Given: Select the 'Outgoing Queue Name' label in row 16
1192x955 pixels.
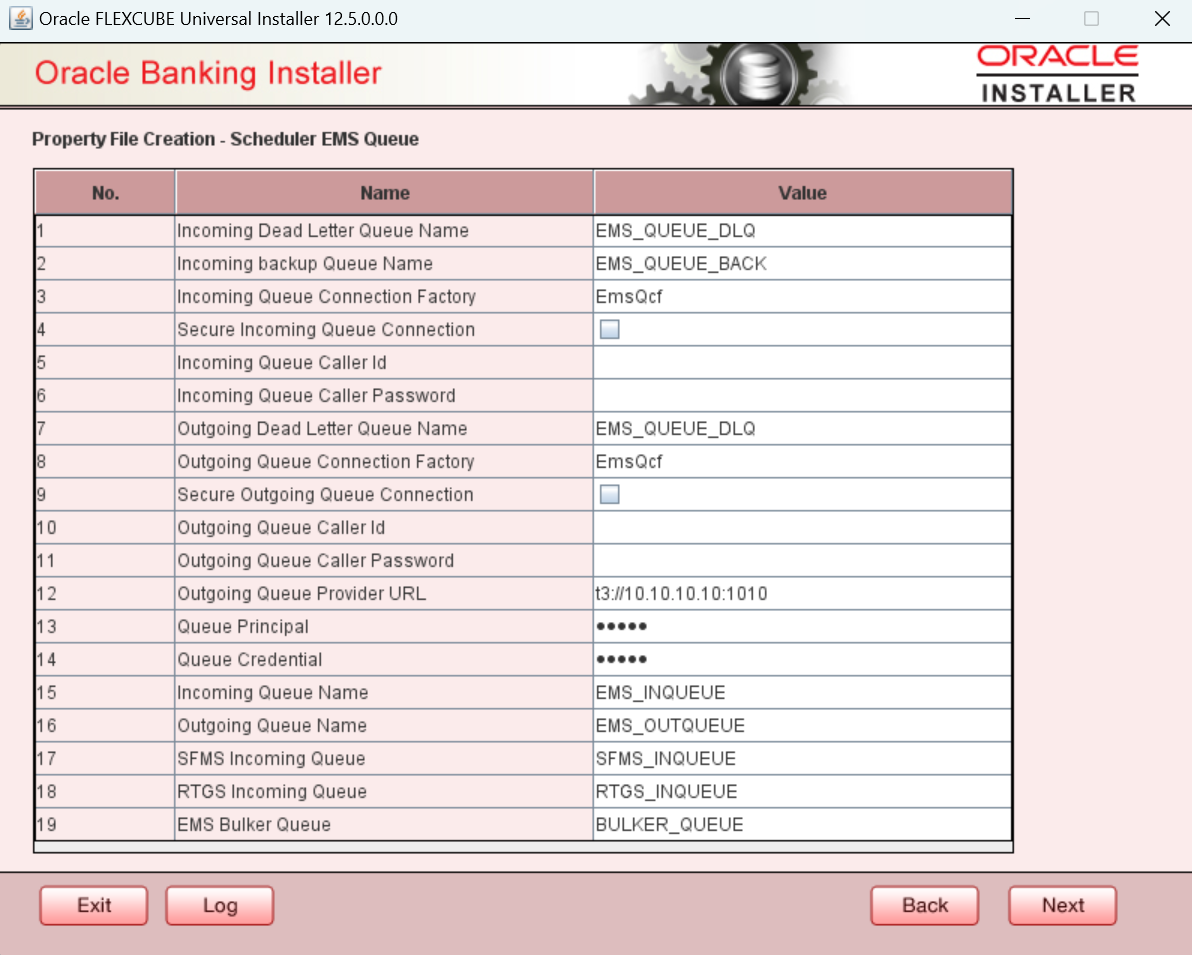Looking at the screenshot, I should [x=271, y=725].
